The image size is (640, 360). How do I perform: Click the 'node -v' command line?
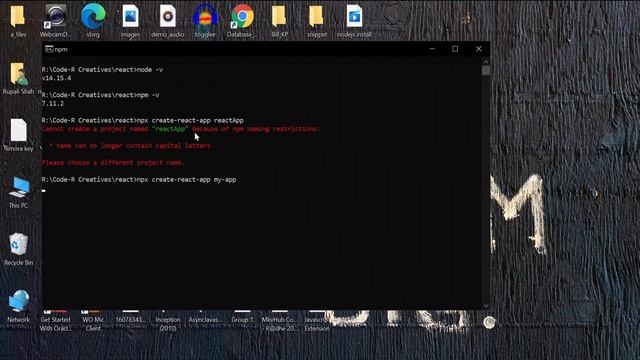click(x=102, y=70)
